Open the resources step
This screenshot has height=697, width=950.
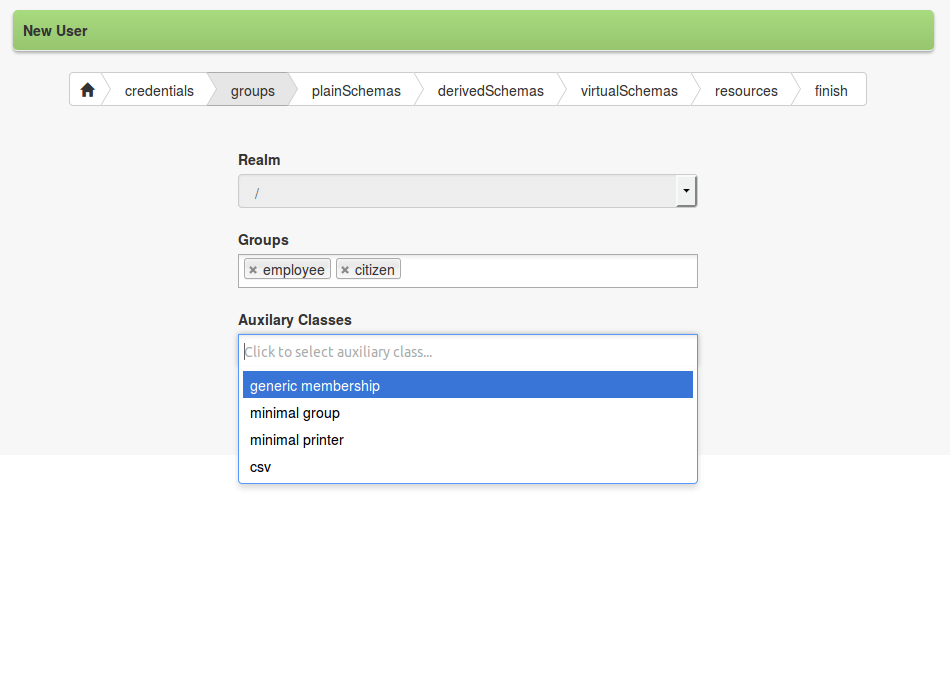[746, 91]
